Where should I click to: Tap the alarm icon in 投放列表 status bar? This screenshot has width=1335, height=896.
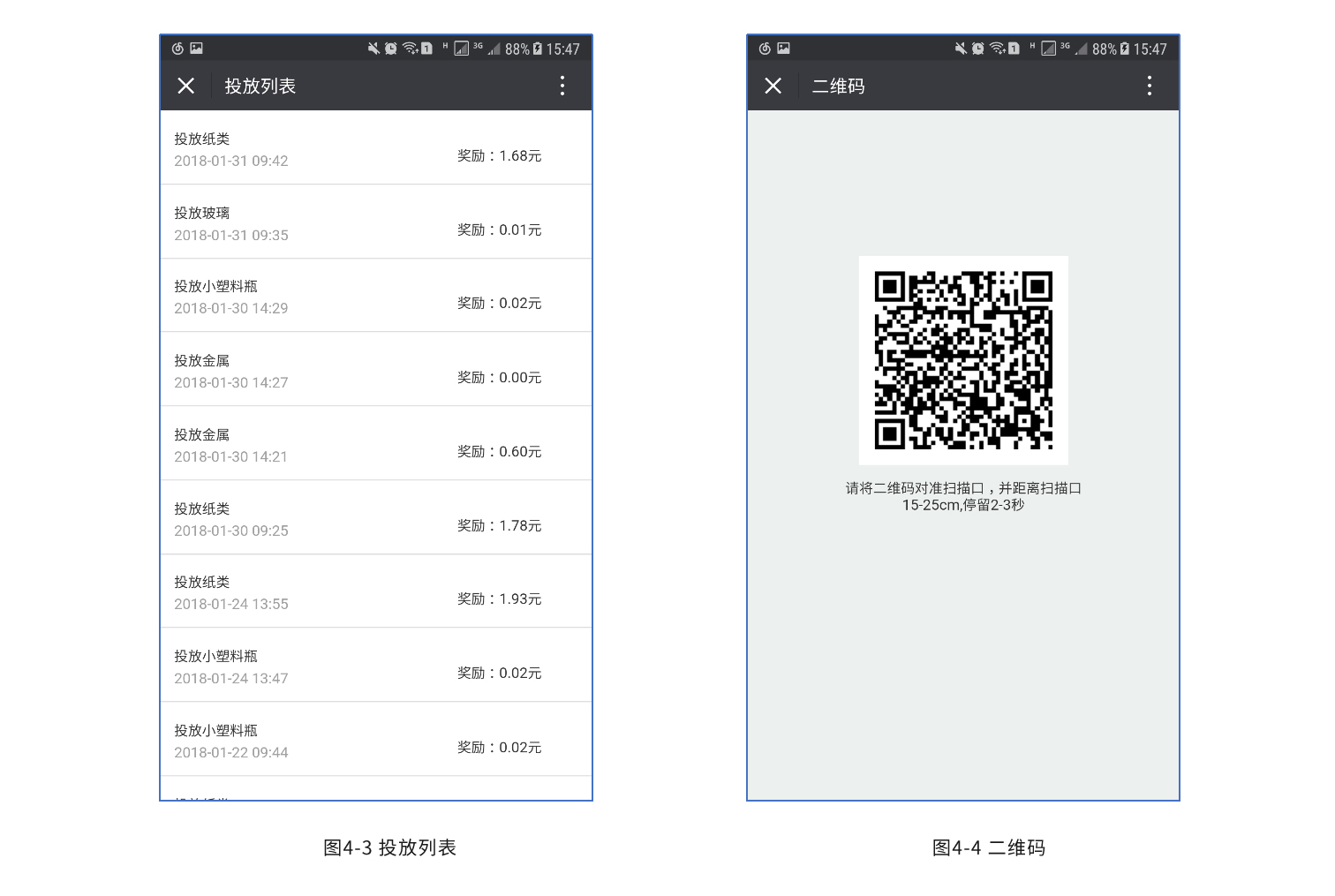pyautogui.click(x=390, y=49)
